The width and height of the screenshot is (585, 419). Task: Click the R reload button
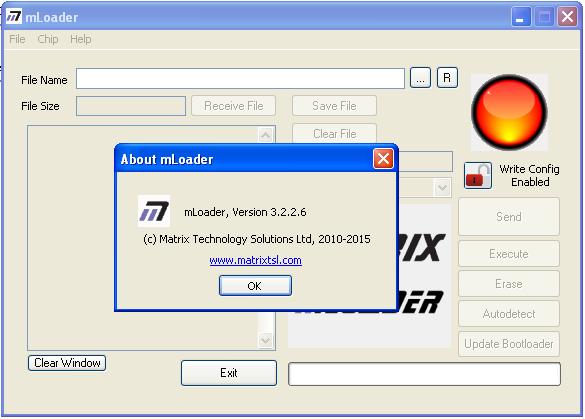[x=447, y=78]
